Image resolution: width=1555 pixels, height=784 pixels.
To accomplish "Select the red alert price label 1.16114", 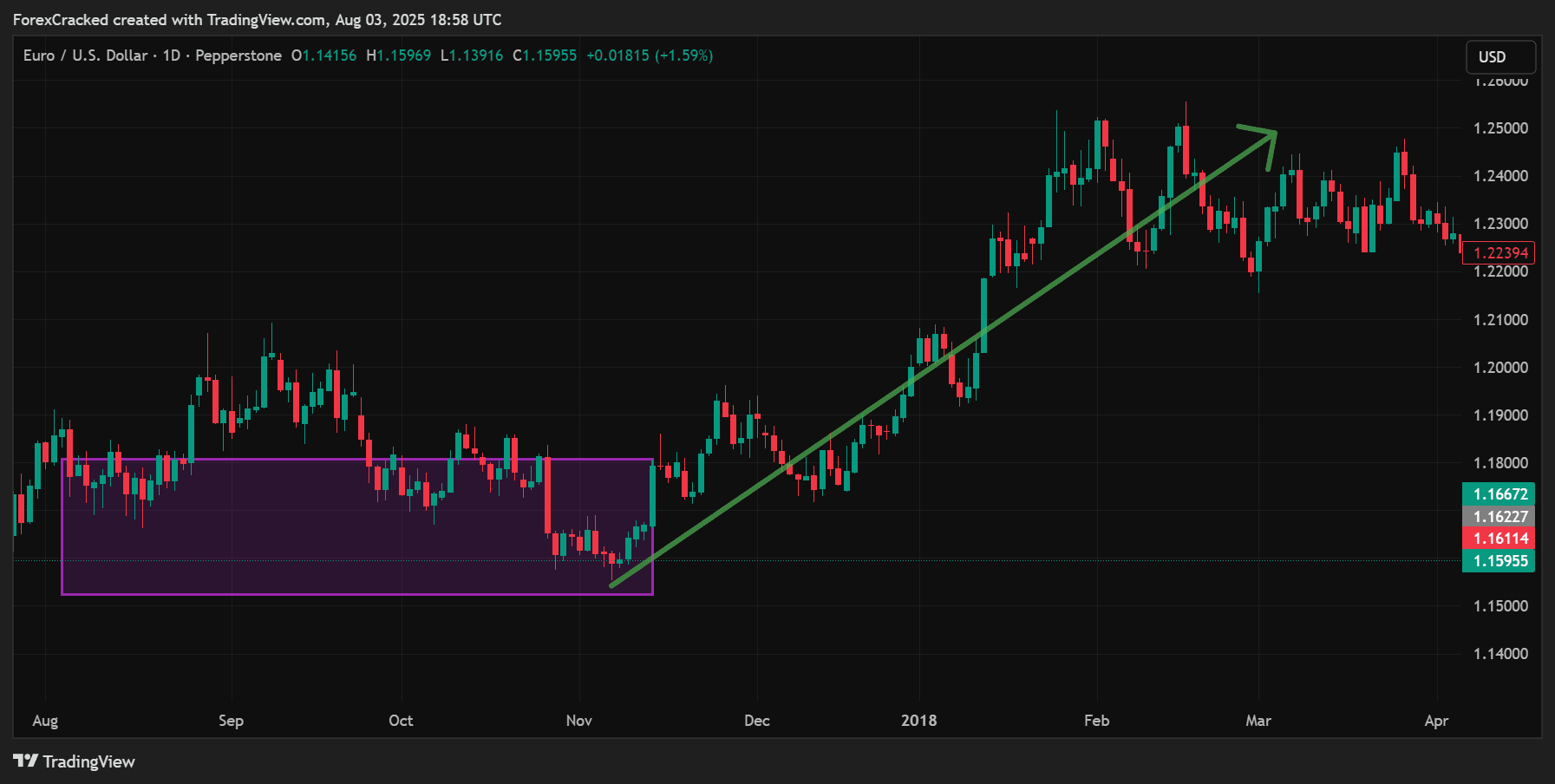I will point(1498,539).
